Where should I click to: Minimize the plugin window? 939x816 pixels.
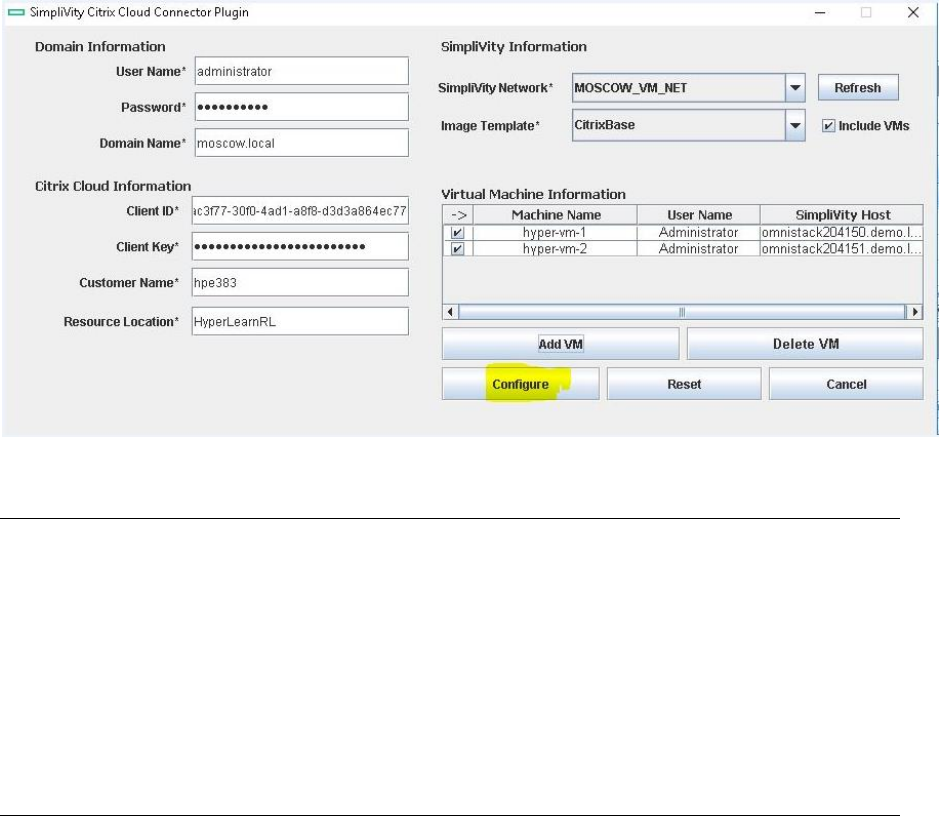(820, 13)
